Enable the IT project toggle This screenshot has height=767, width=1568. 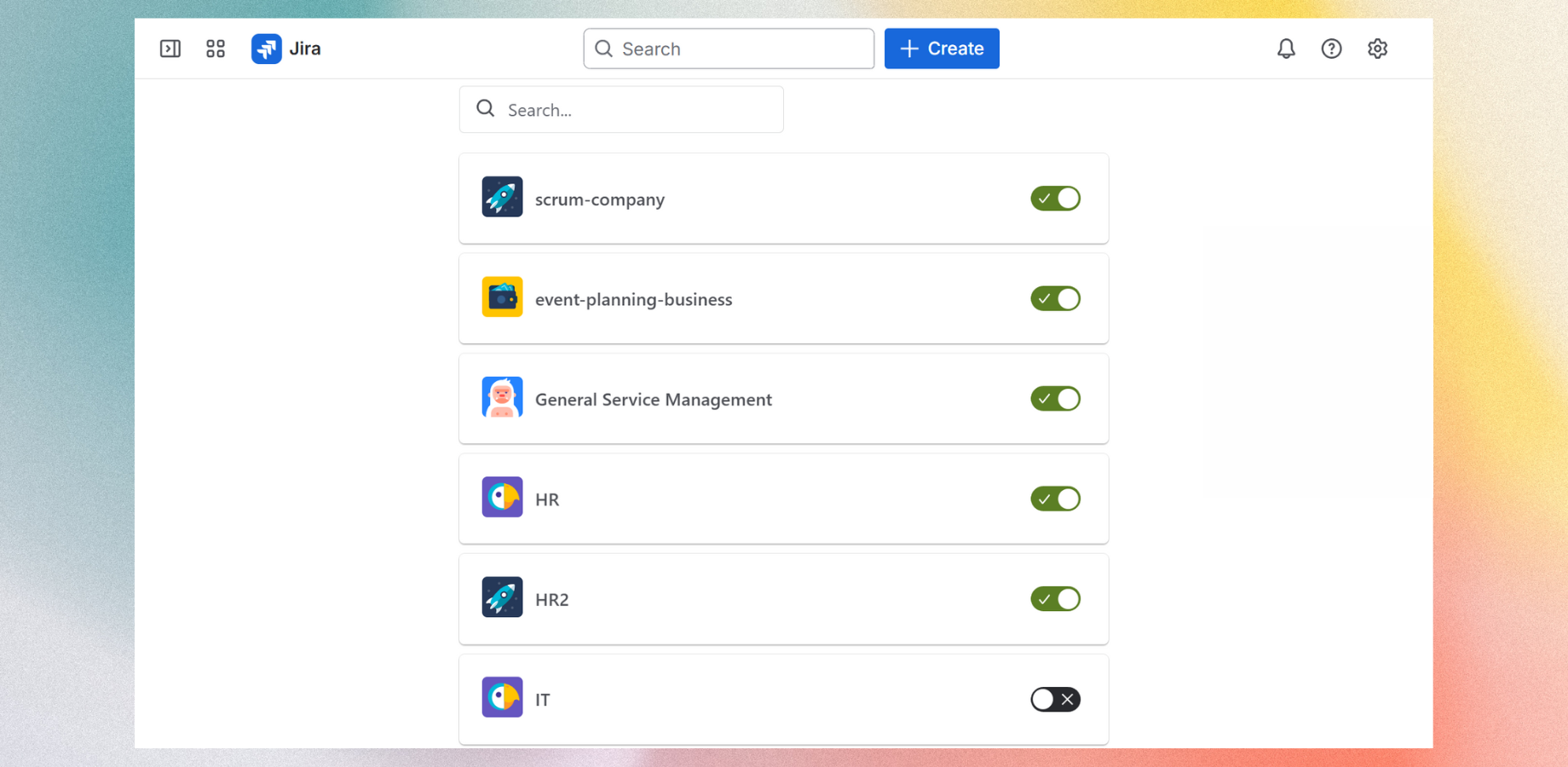1055,699
